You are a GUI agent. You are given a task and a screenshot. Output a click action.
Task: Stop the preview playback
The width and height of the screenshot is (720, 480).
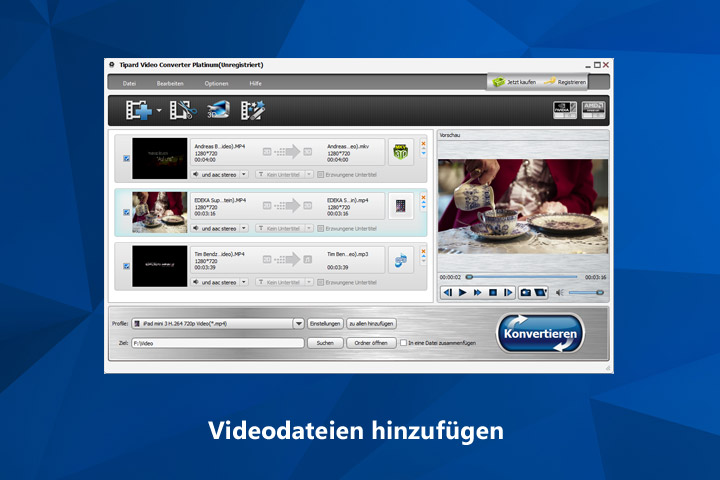tap(493, 293)
